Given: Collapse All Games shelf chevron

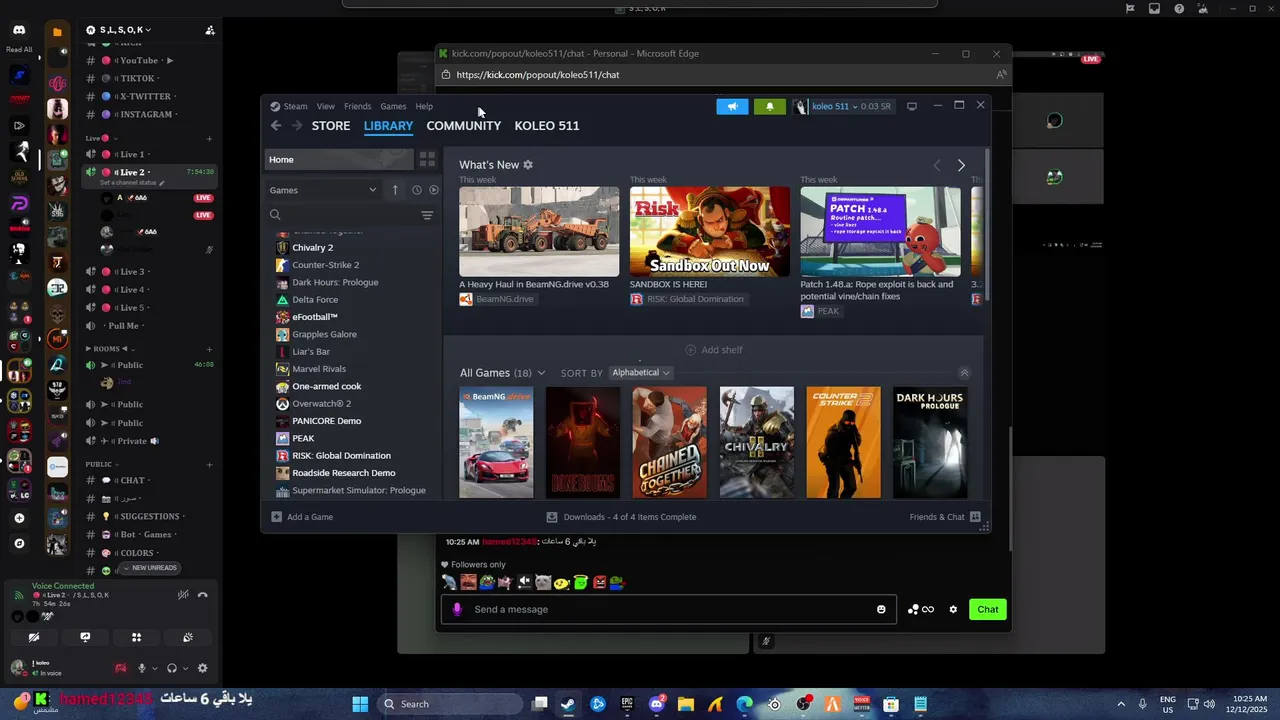Looking at the screenshot, I should [964, 373].
